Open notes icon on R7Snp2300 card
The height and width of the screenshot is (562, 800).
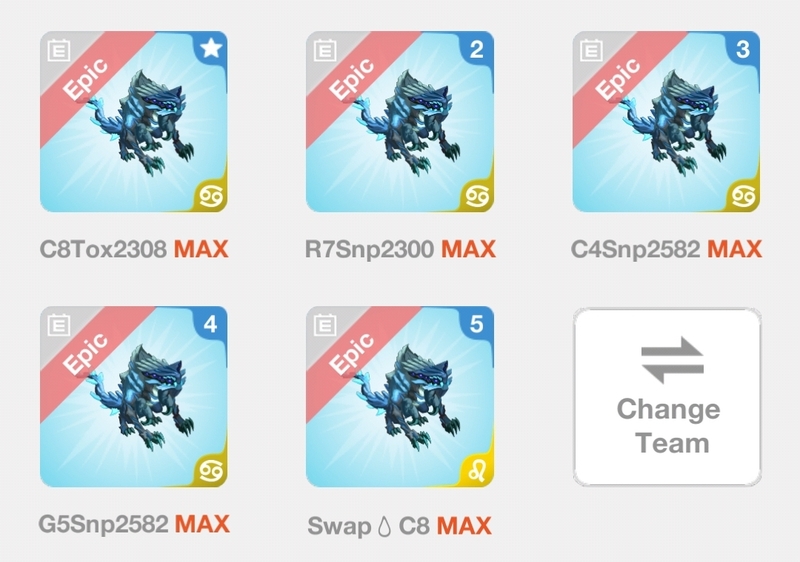click(x=325, y=50)
